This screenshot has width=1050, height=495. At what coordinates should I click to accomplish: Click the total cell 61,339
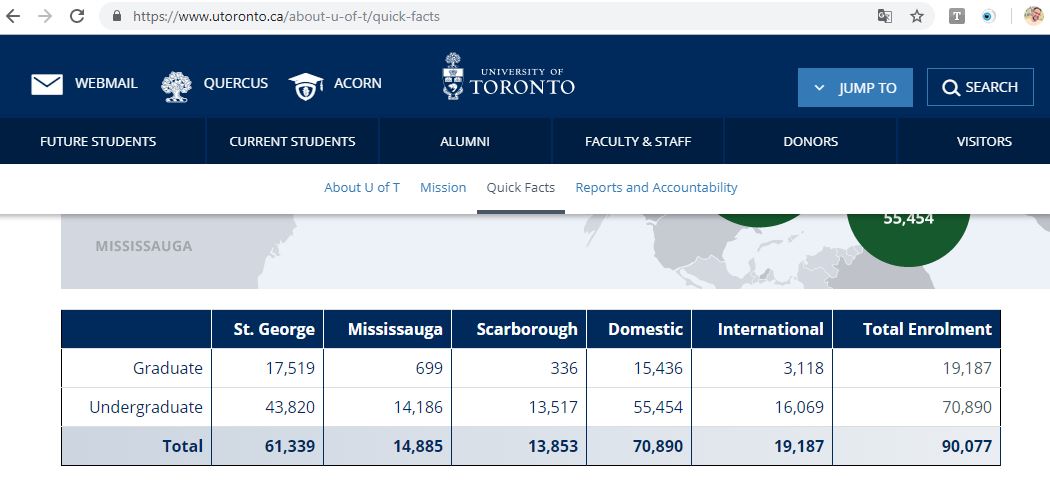pos(289,446)
